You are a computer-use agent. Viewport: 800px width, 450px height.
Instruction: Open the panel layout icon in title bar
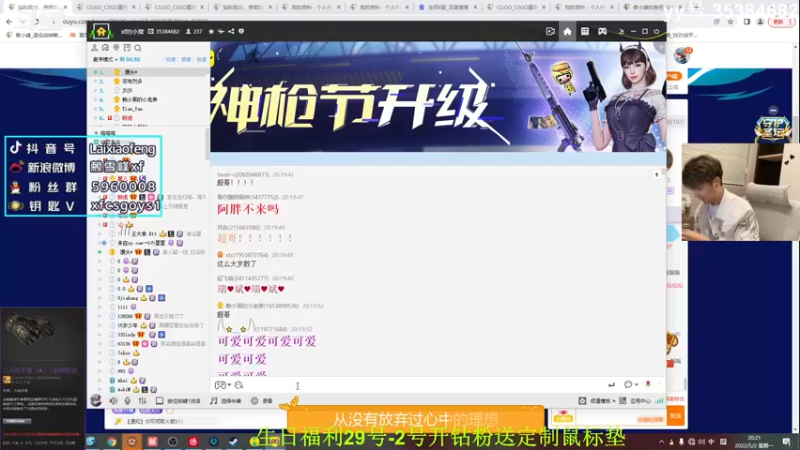[585, 32]
